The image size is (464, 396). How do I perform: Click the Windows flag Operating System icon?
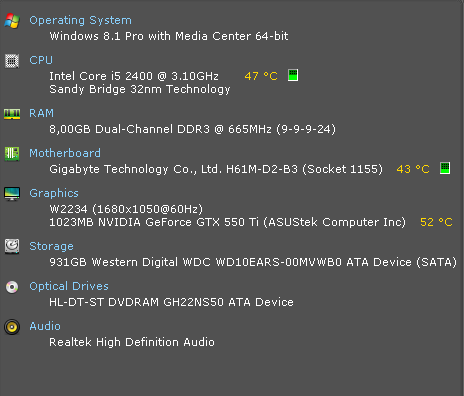pyautogui.click(x=12, y=21)
